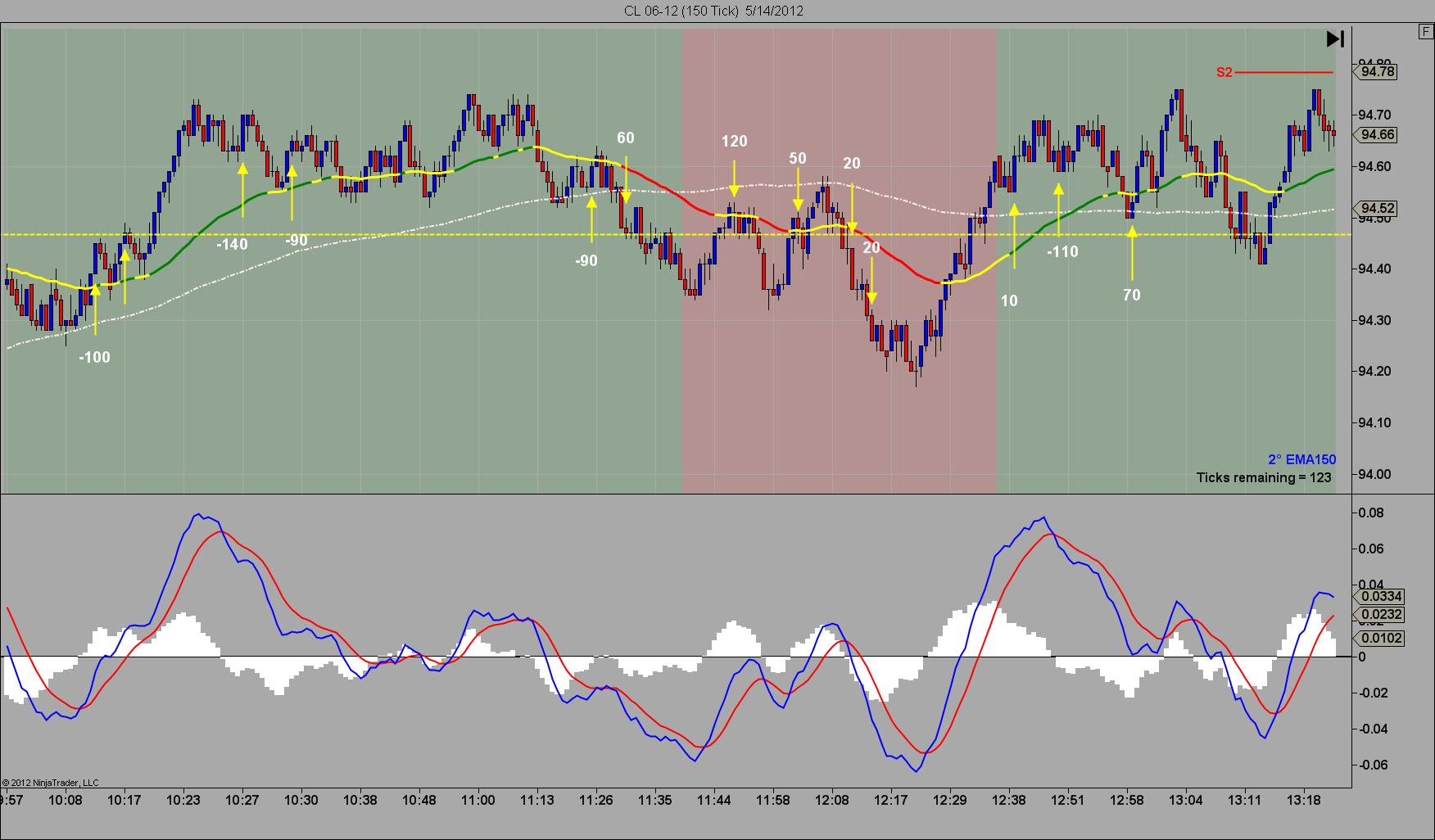This screenshot has height=840, width=1435.
Task: Click the 94.20 price axis label
Action: [x=1374, y=371]
